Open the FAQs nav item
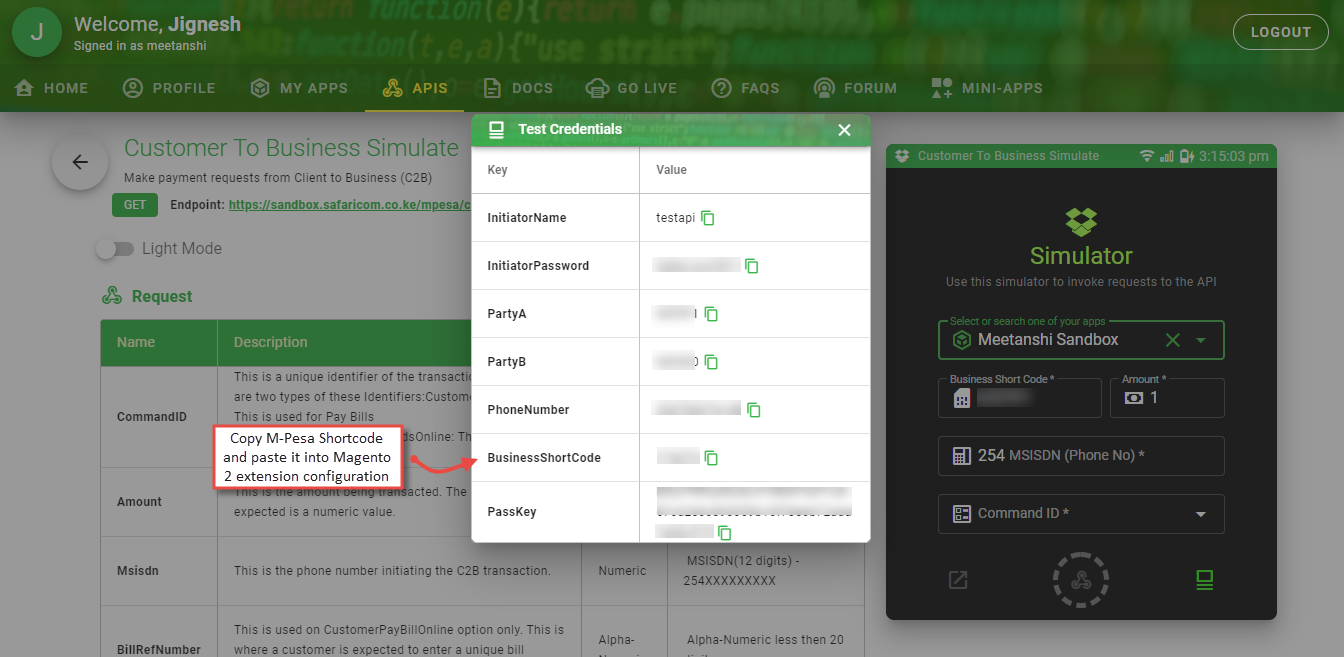Screen dimensions: 1344x657 (746, 88)
